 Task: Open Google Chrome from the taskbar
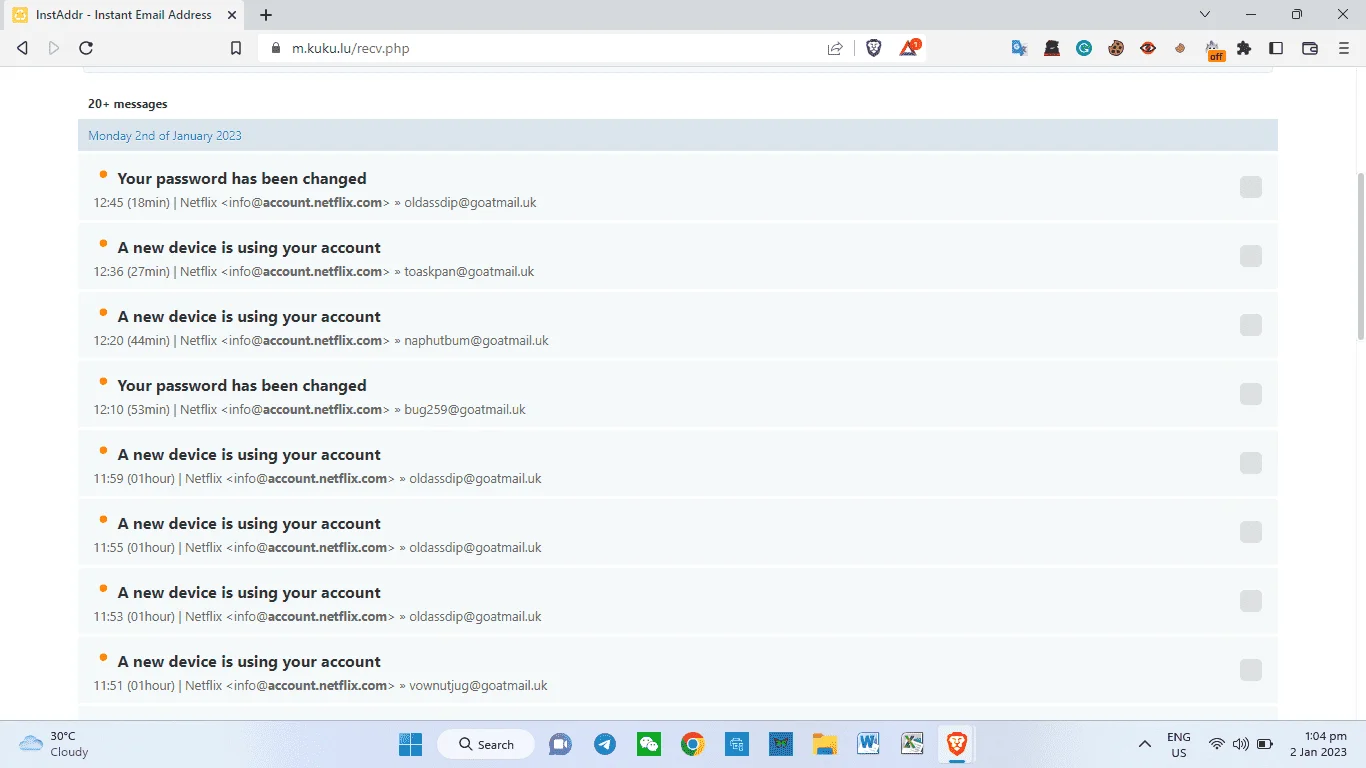[x=692, y=744]
